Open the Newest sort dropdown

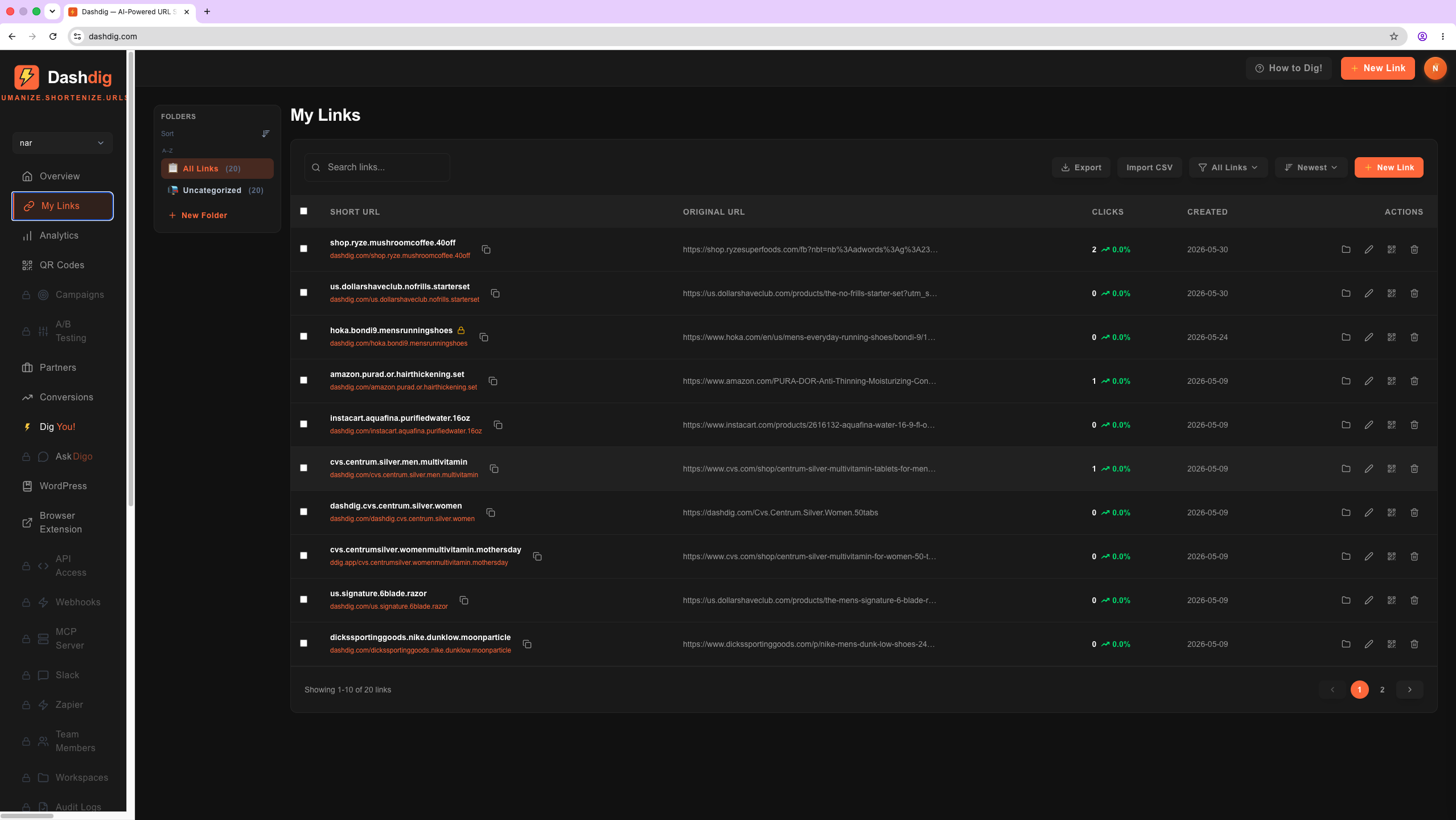[1311, 167]
